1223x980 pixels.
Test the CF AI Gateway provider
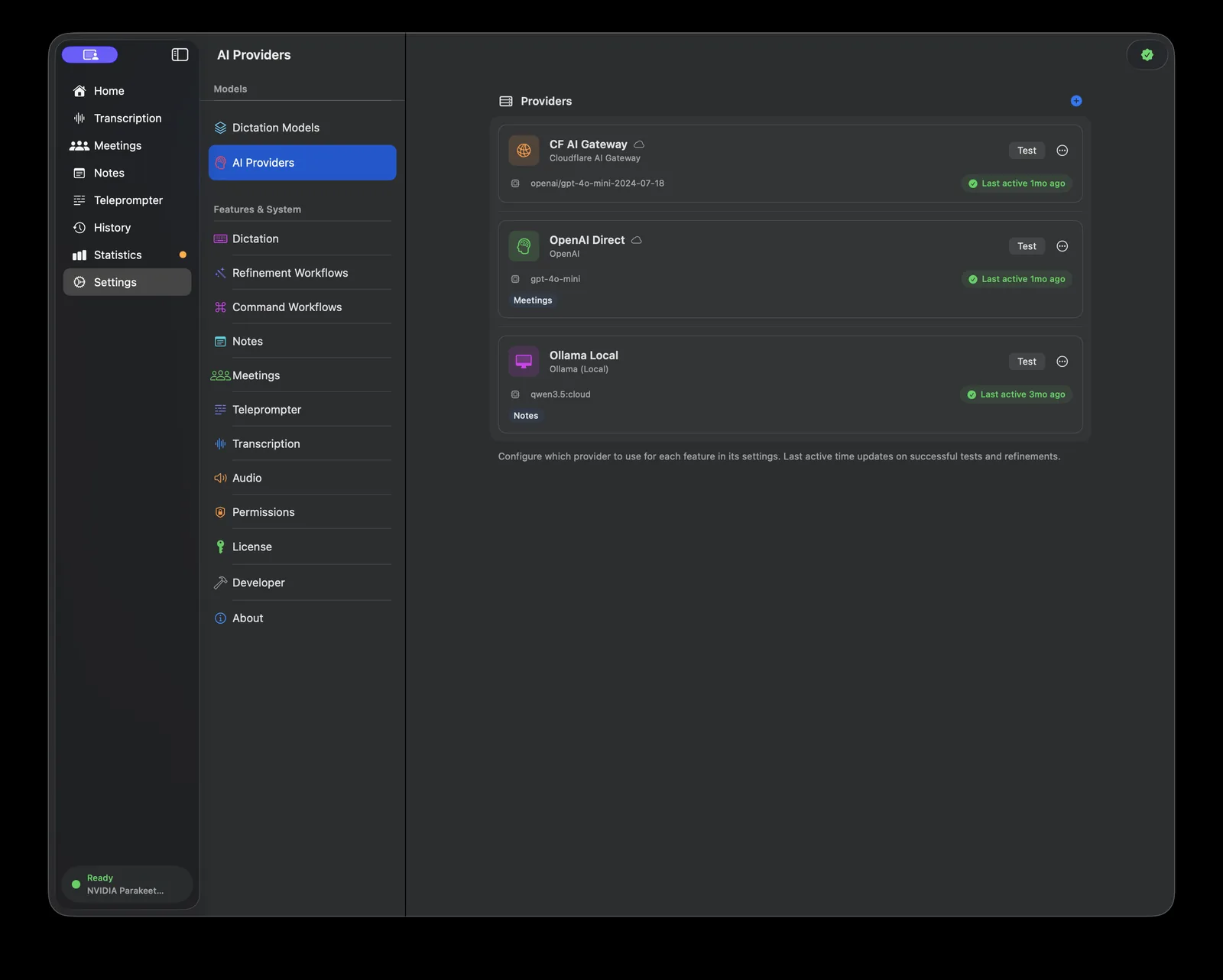coord(1027,151)
